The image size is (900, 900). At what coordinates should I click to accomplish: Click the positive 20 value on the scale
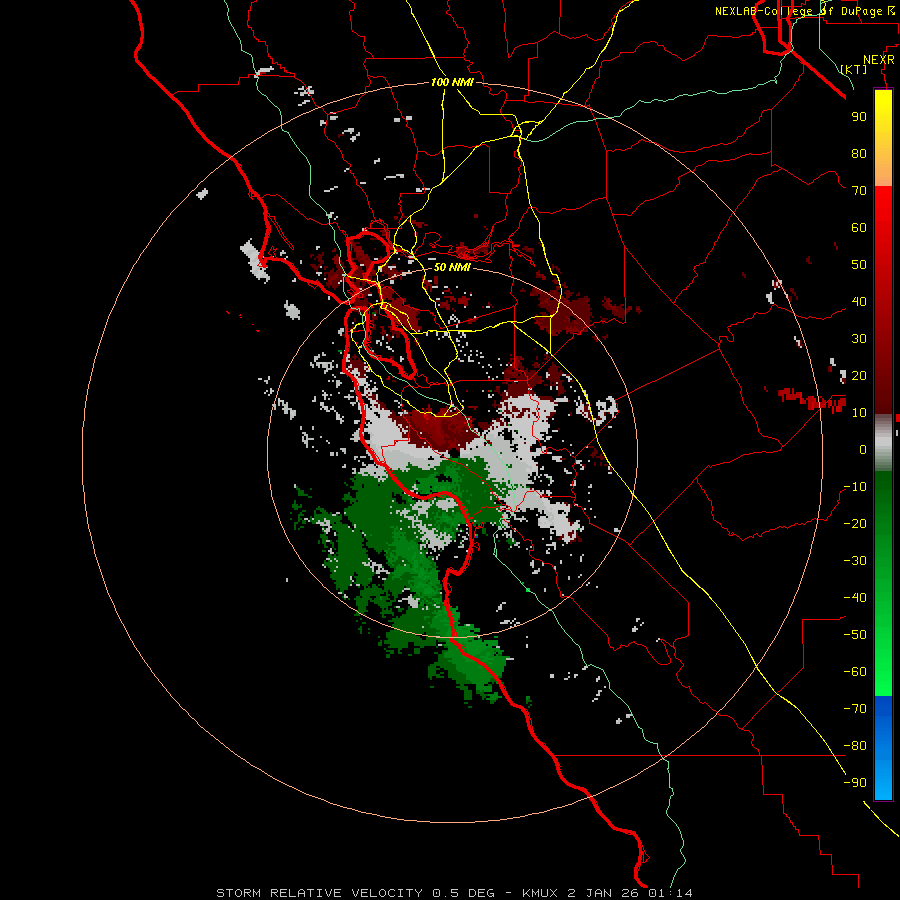859,375
